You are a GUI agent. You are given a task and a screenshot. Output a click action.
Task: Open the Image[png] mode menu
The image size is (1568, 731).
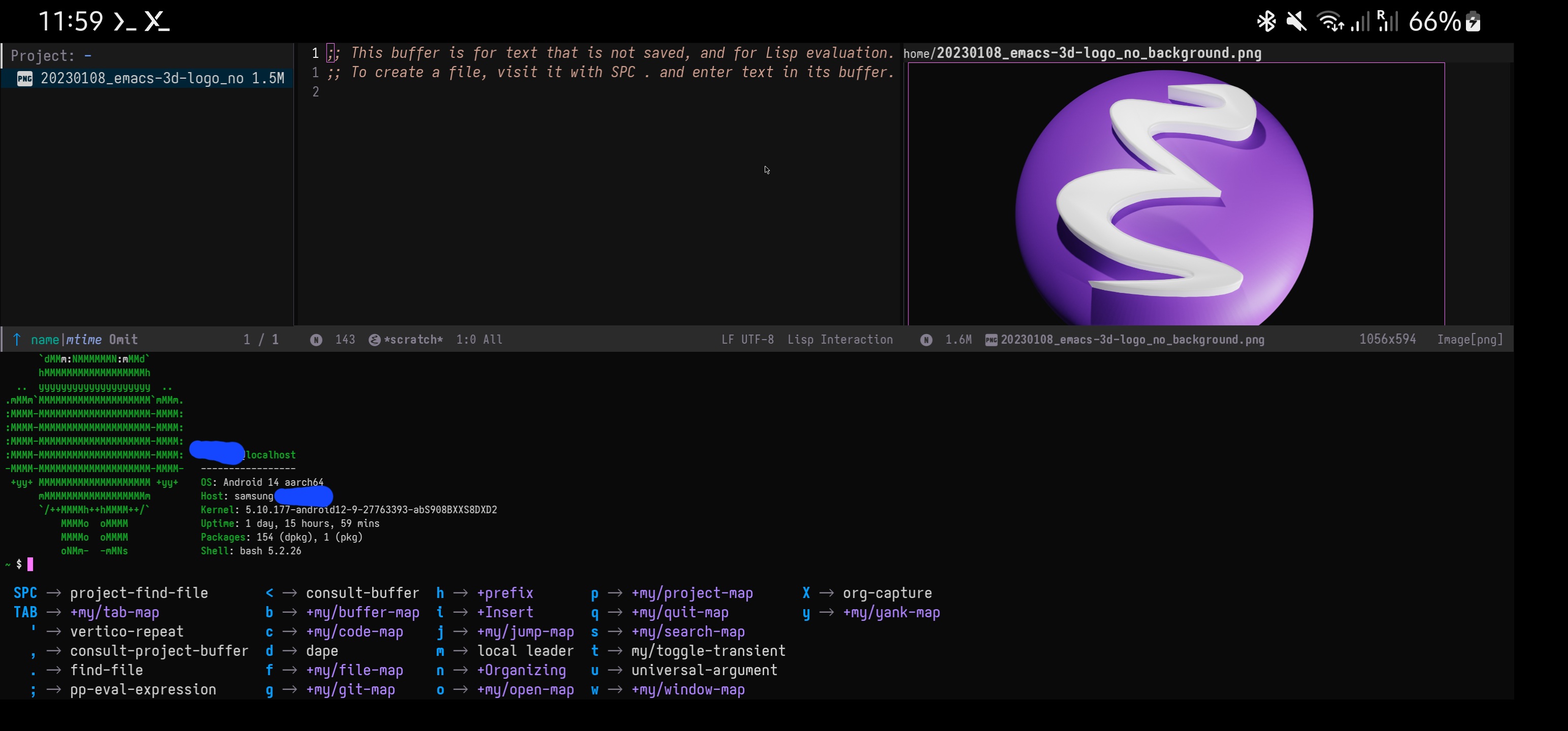coord(1469,340)
